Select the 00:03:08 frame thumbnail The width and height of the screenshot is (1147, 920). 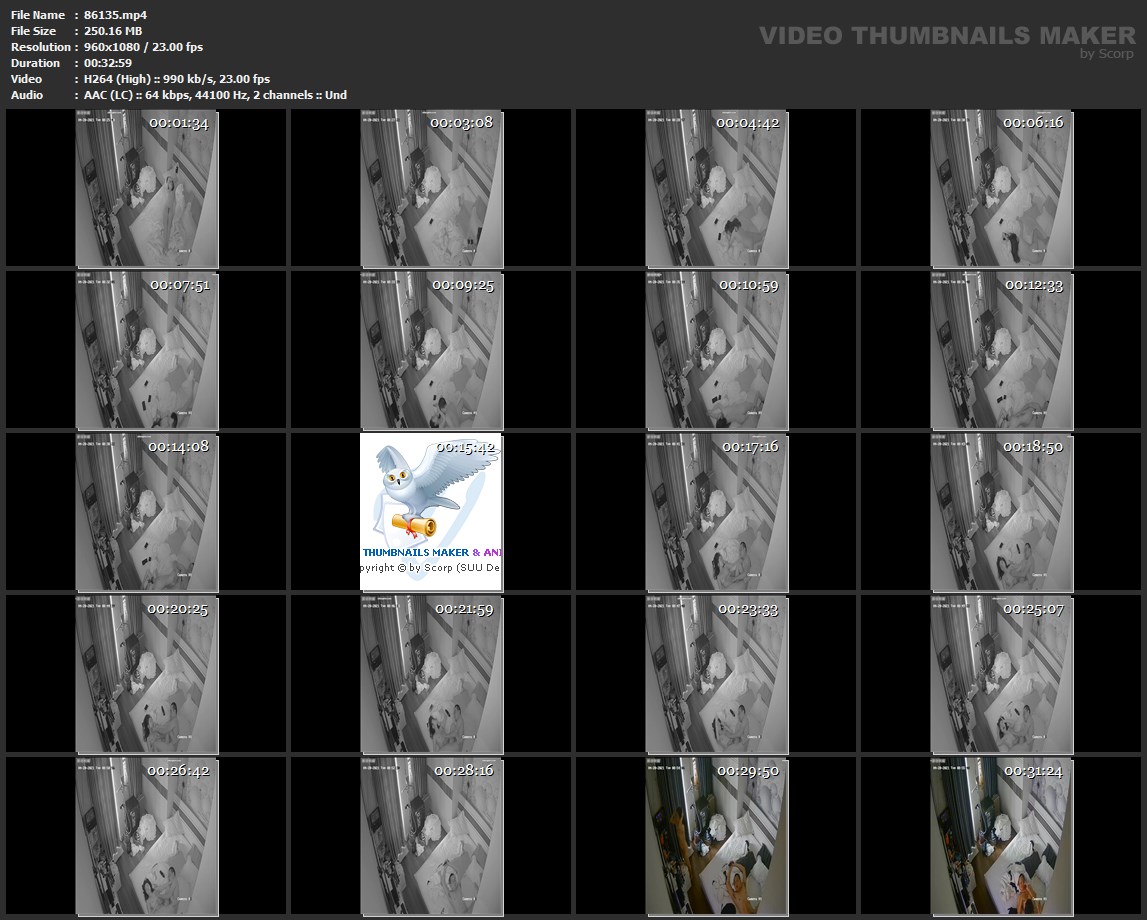pyautogui.click(x=431, y=189)
